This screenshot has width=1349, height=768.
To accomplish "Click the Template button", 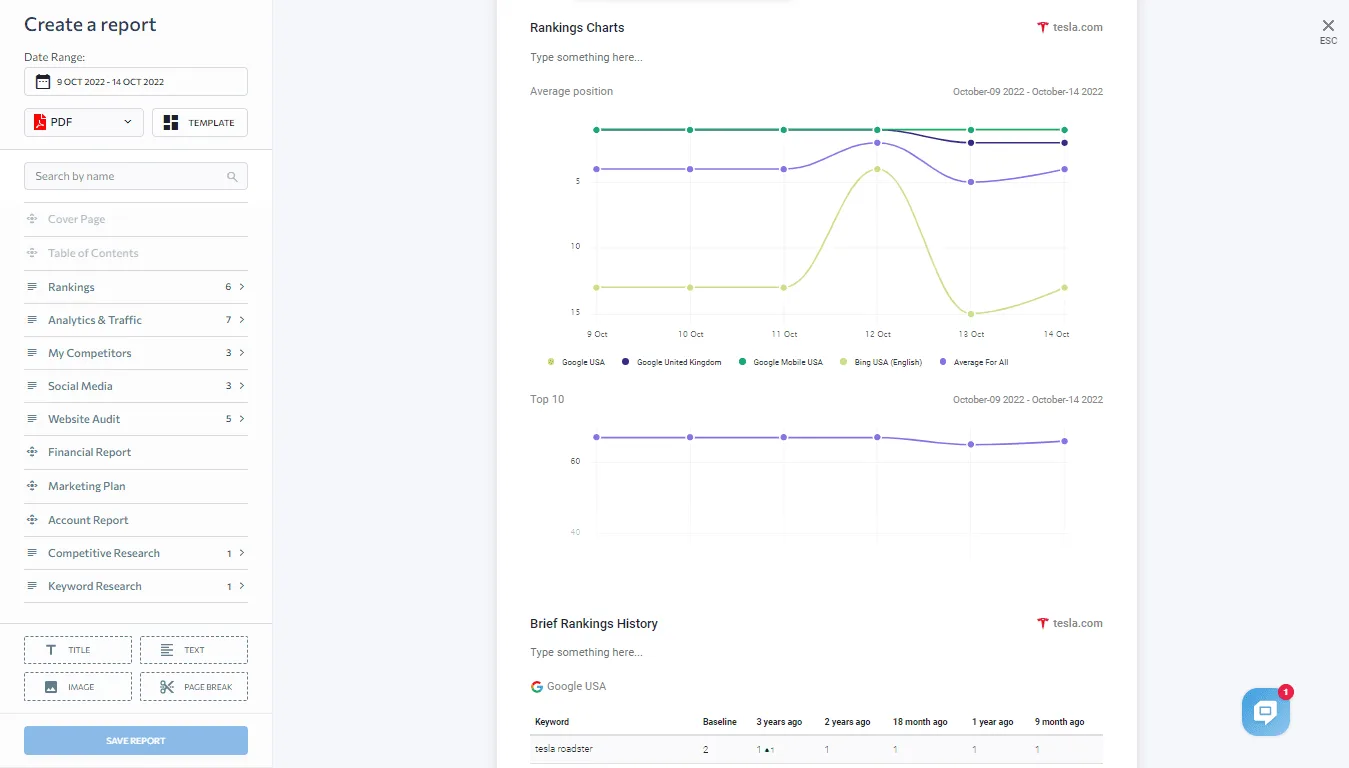I will pos(199,122).
